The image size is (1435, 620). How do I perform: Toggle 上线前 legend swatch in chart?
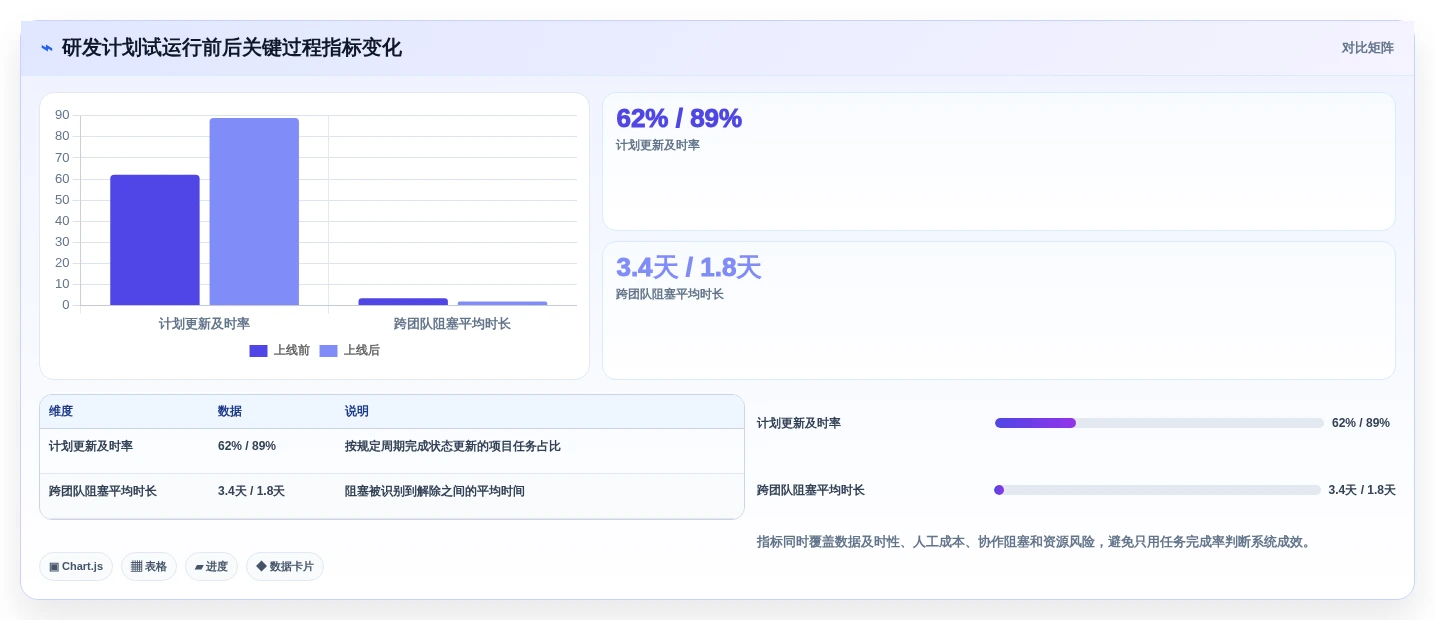click(258, 351)
